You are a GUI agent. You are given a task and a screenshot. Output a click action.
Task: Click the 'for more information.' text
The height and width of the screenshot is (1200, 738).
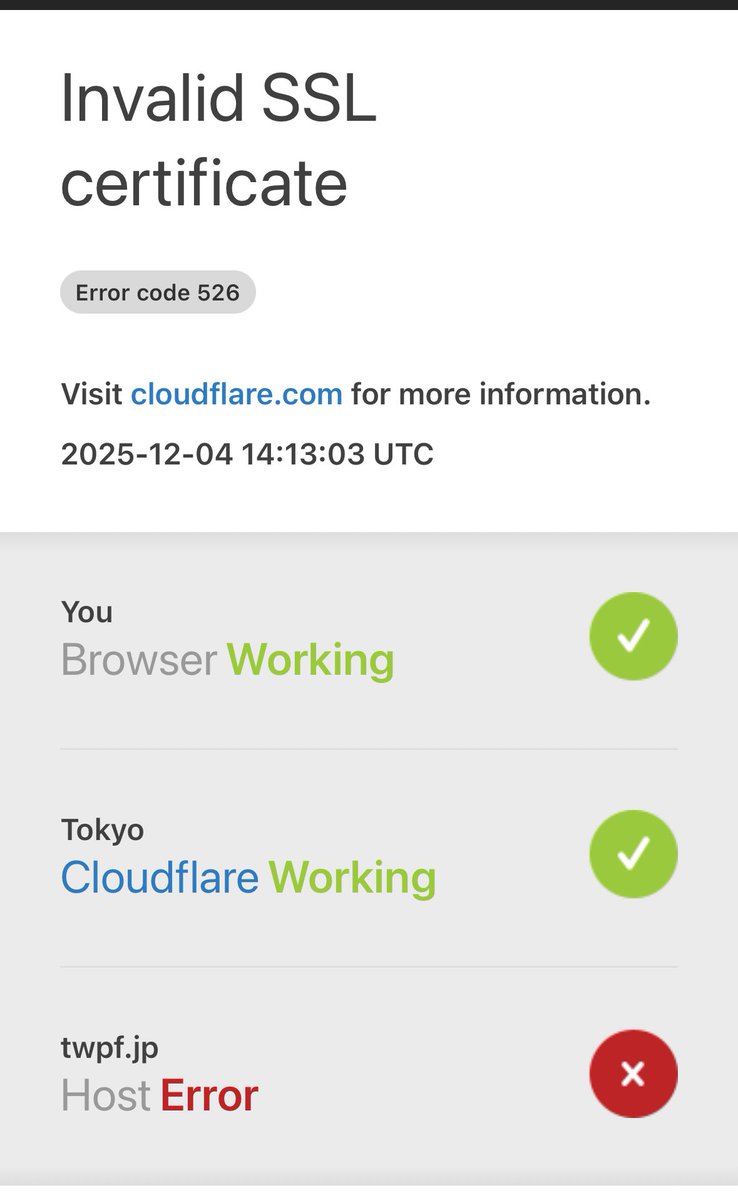(x=501, y=394)
